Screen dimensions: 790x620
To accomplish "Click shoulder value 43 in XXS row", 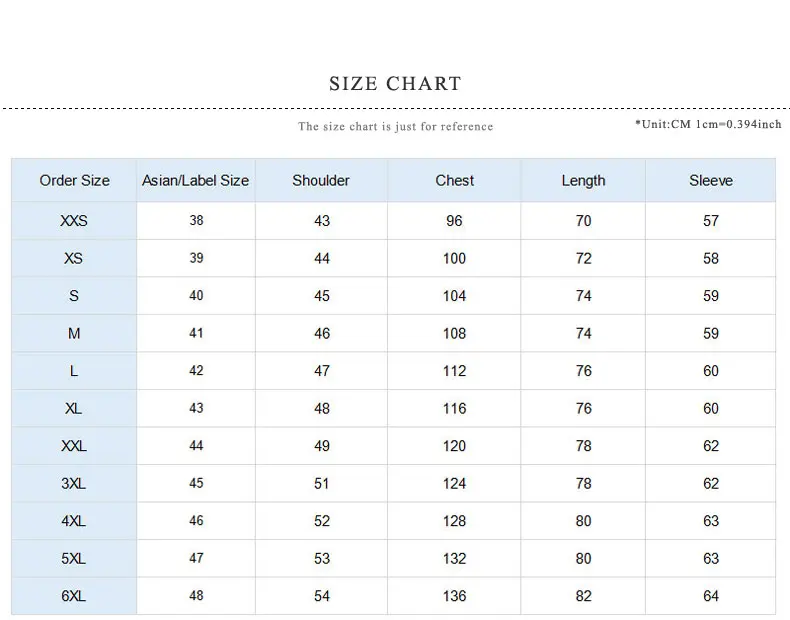I will pos(322,221).
